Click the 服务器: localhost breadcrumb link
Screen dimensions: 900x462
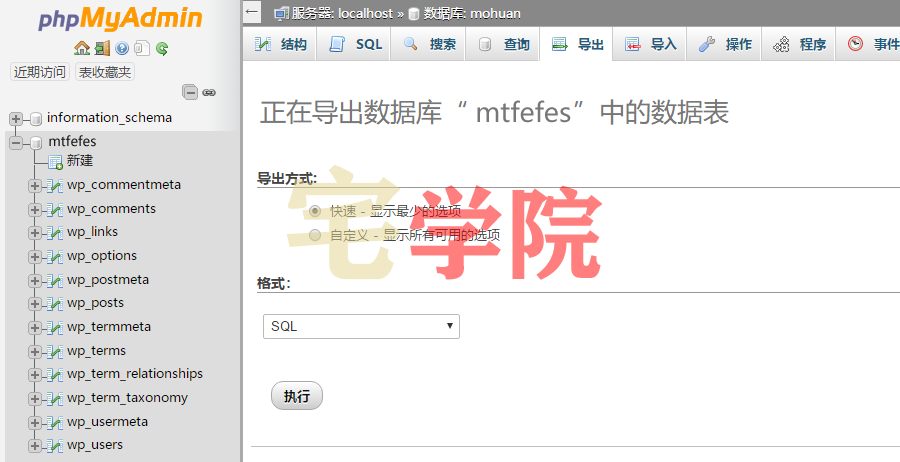(342, 14)
